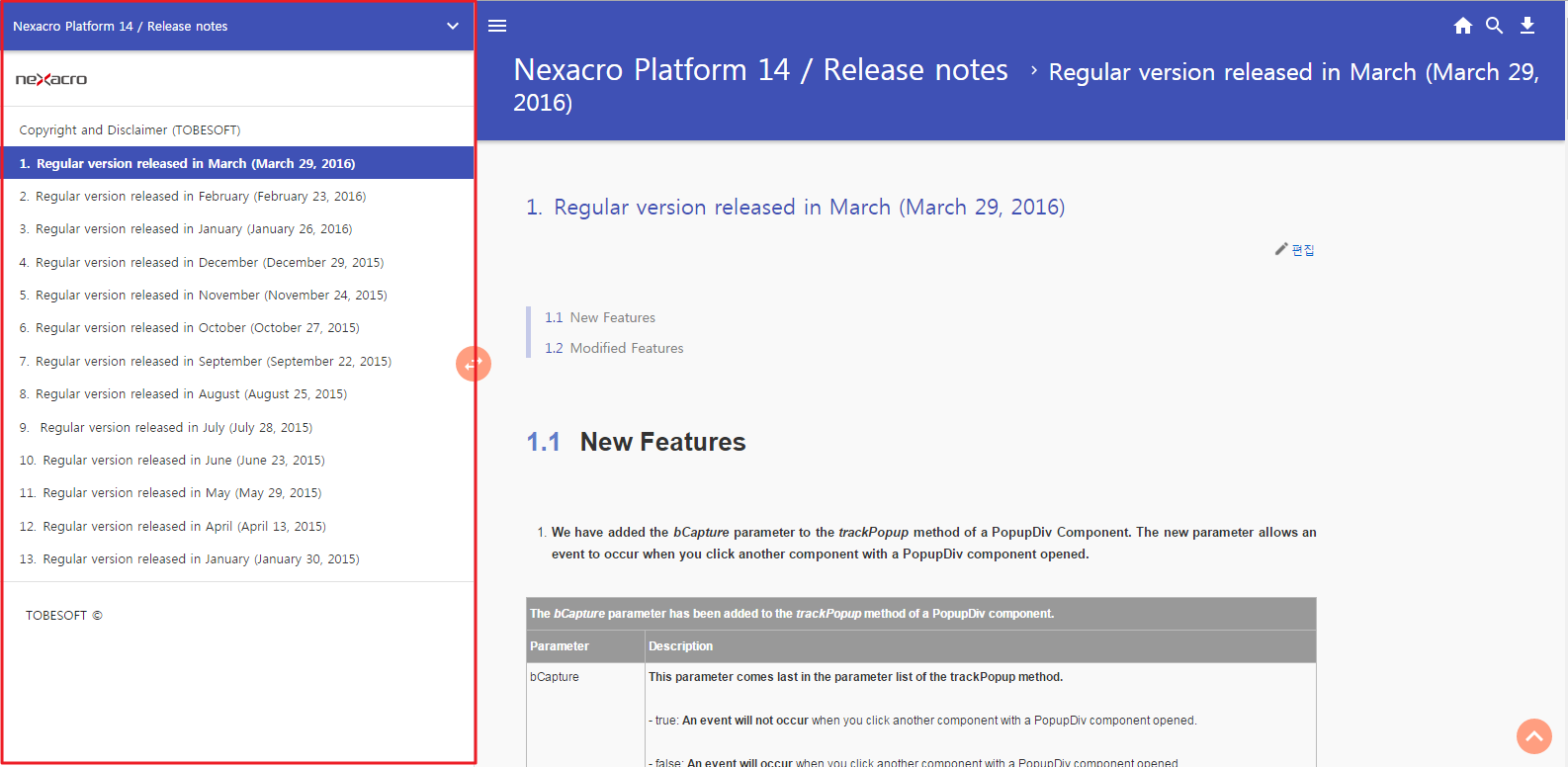Click the TOBESOFT © footer text
1568x767 pixels.
click(64, 615)
